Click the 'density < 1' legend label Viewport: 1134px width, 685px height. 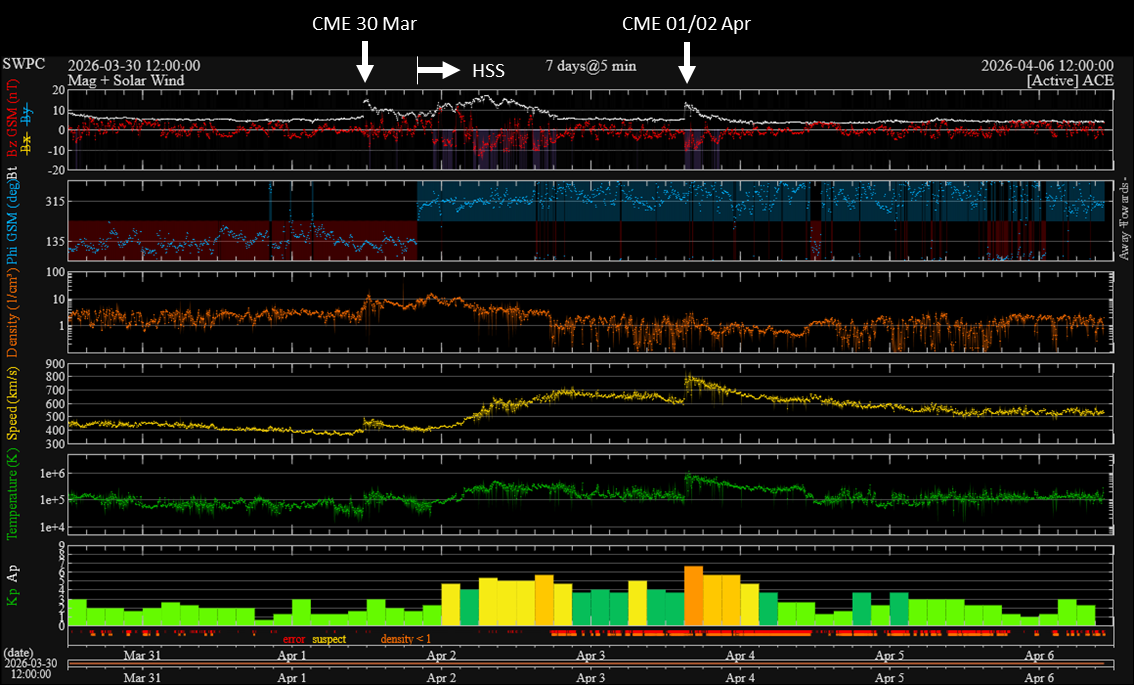click(406, 639)
